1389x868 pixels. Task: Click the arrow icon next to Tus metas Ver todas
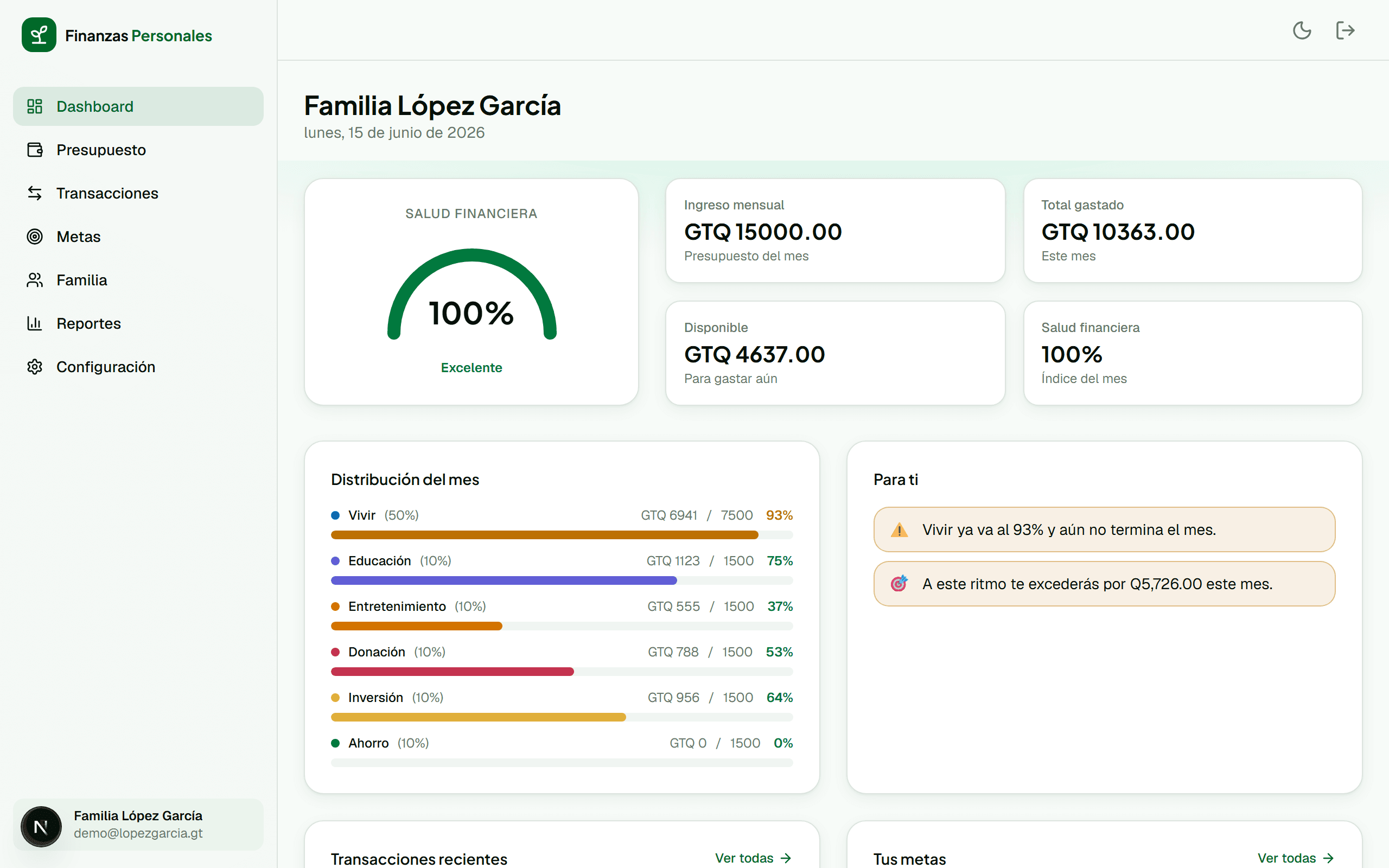(x=1328, y=858)
